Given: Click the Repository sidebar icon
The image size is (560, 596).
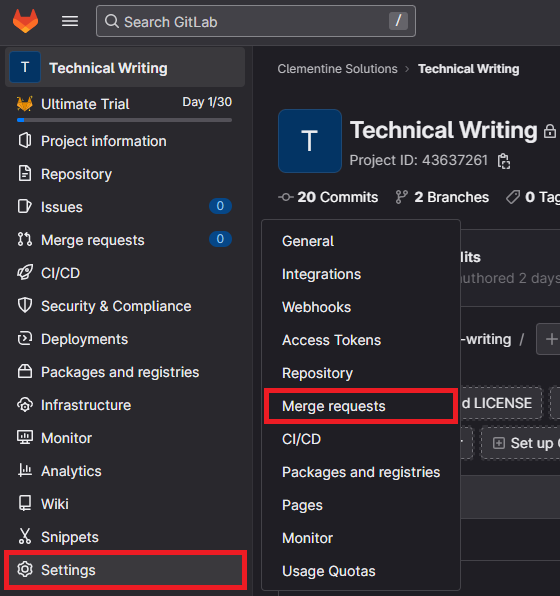Looking at the screenshot, I should coord(25,174).
